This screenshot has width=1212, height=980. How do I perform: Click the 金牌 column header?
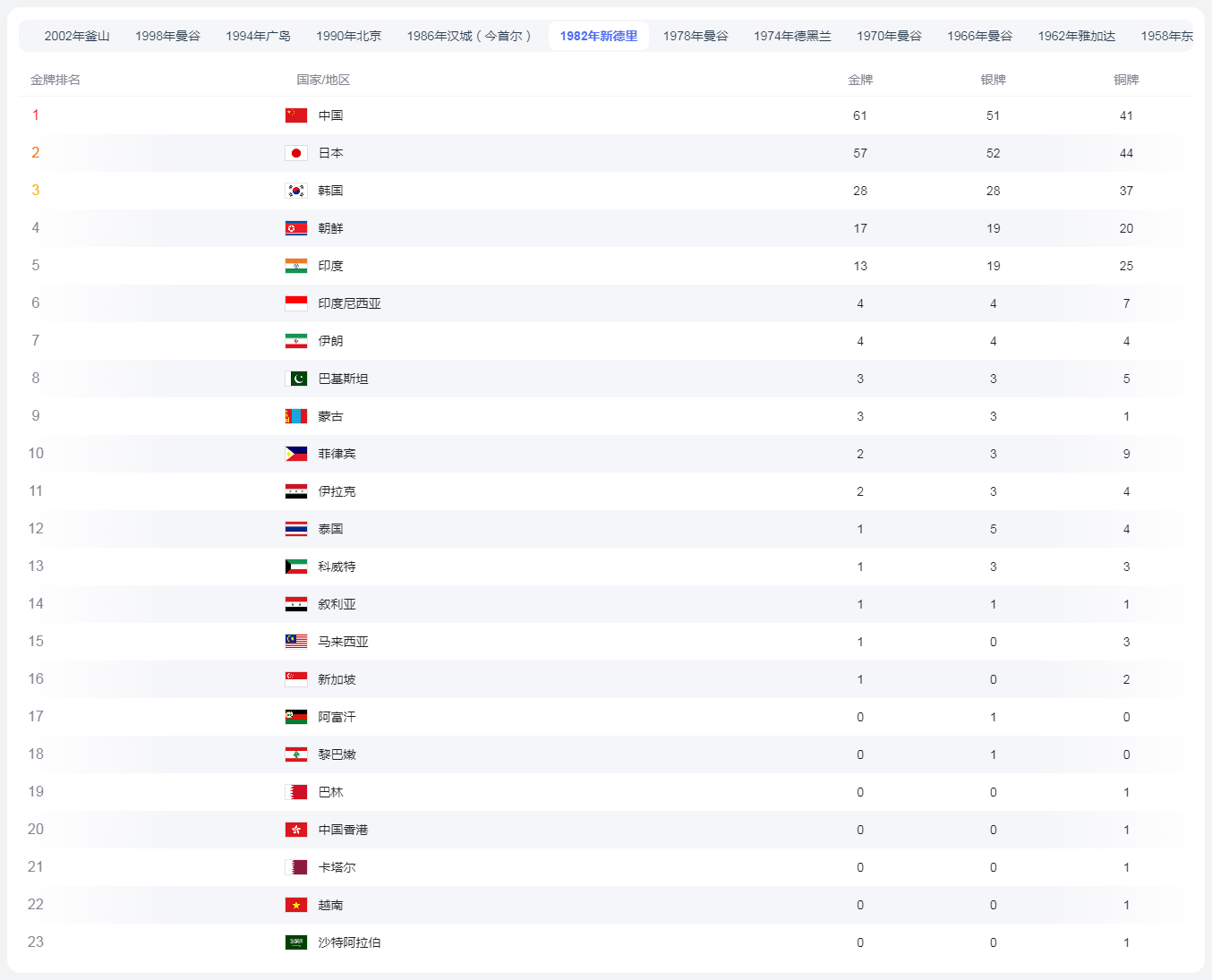point(860,80)
